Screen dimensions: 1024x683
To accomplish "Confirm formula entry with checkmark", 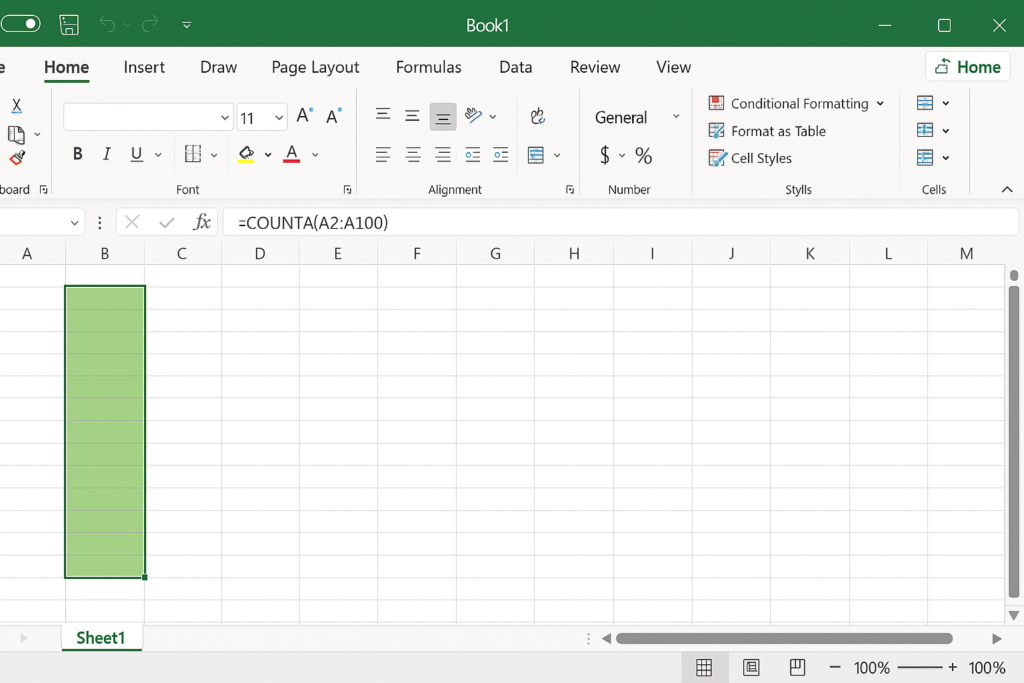I will [167, 223].
